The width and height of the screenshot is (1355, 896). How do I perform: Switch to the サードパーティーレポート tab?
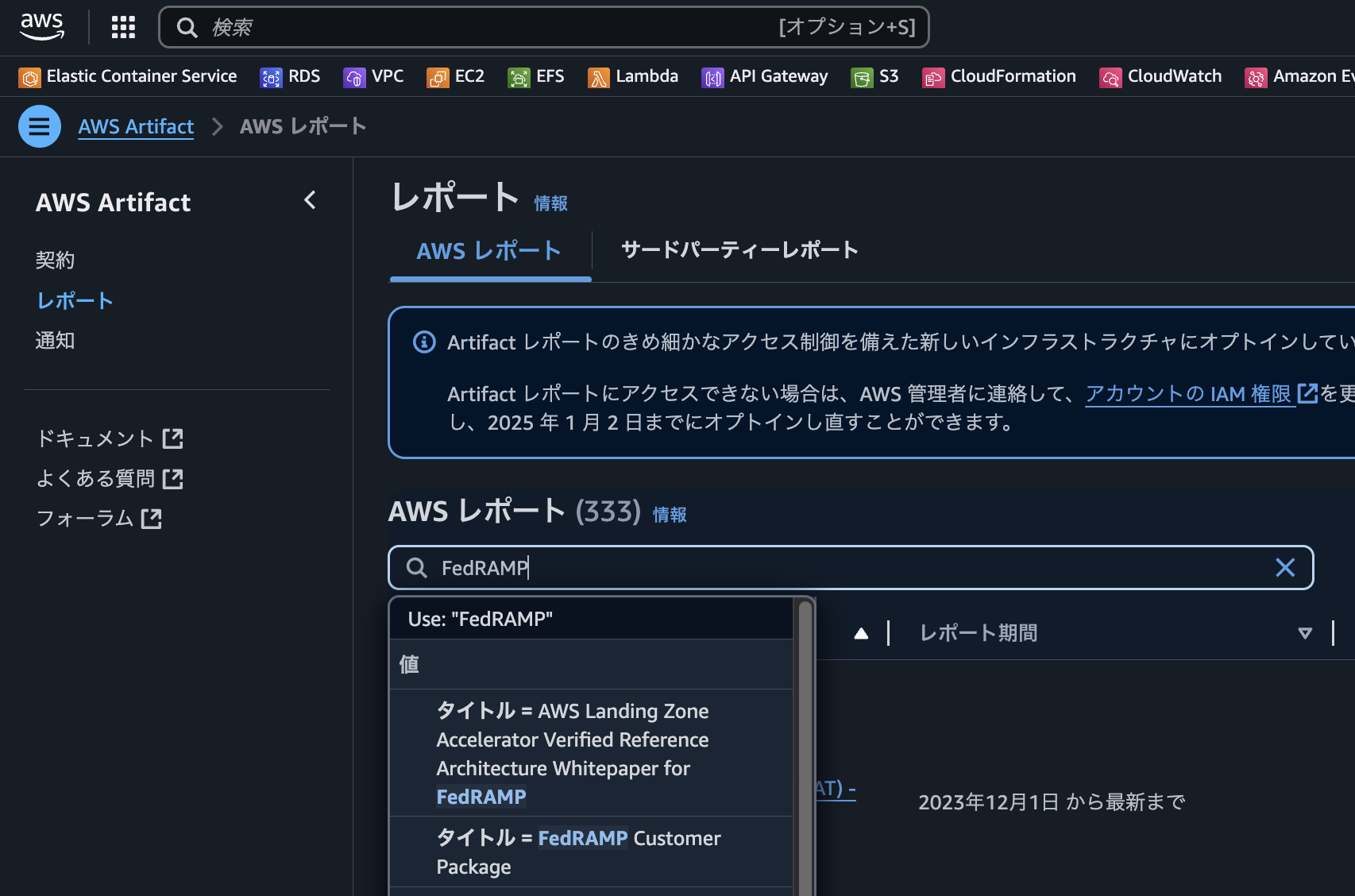point(739,250)
